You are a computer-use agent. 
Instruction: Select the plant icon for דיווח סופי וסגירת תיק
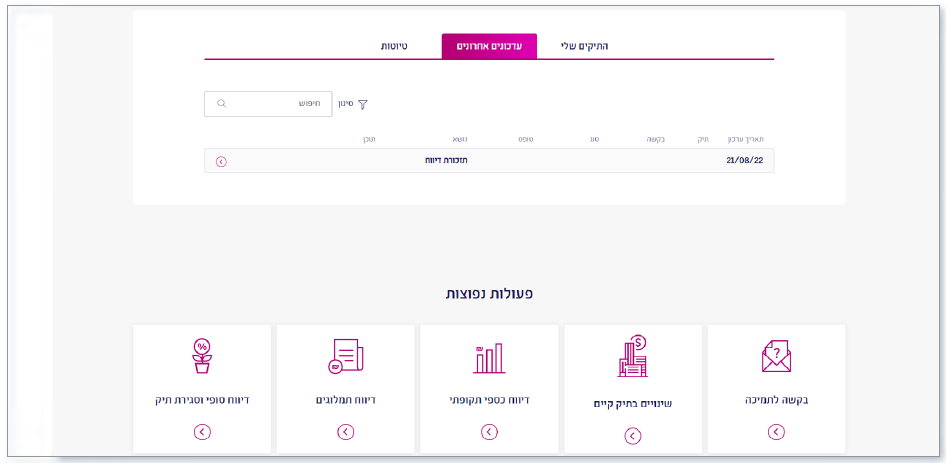click(202, 356)
